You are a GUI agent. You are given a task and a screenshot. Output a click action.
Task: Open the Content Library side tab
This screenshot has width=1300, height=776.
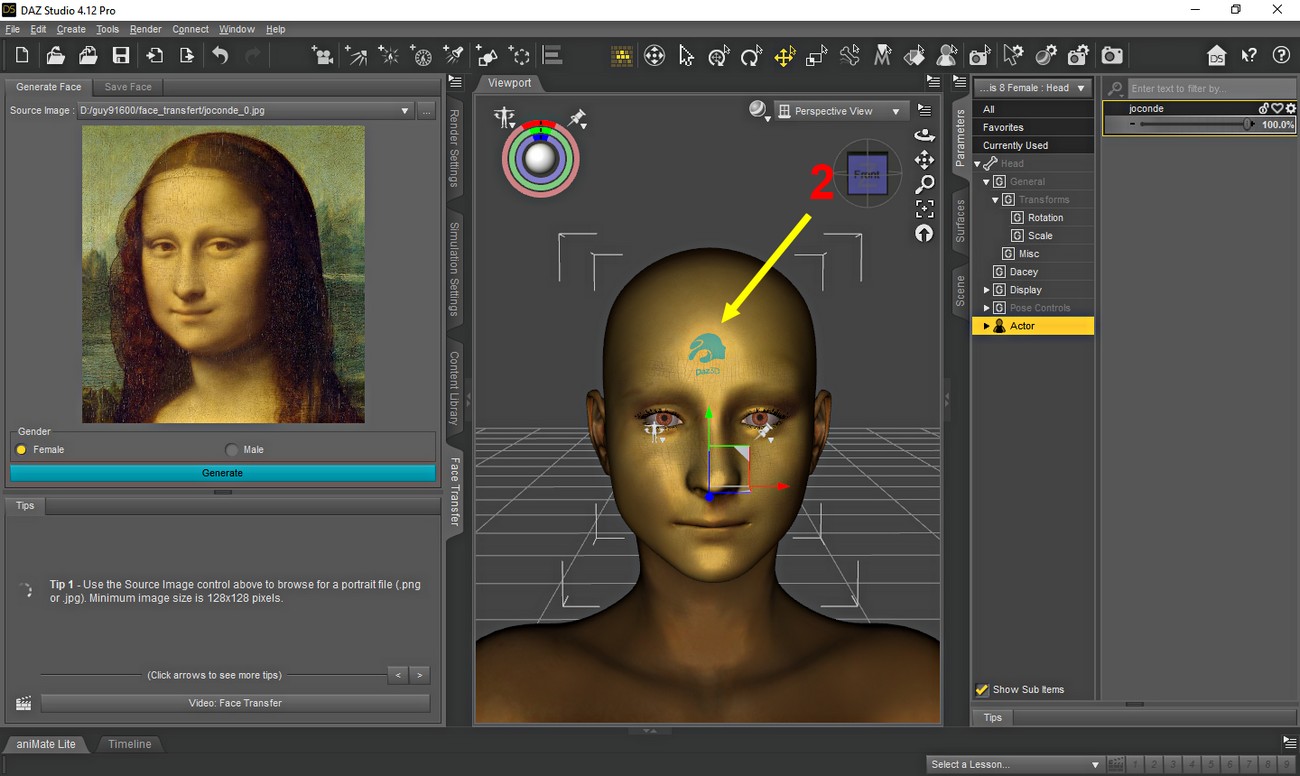pos(454,388)
